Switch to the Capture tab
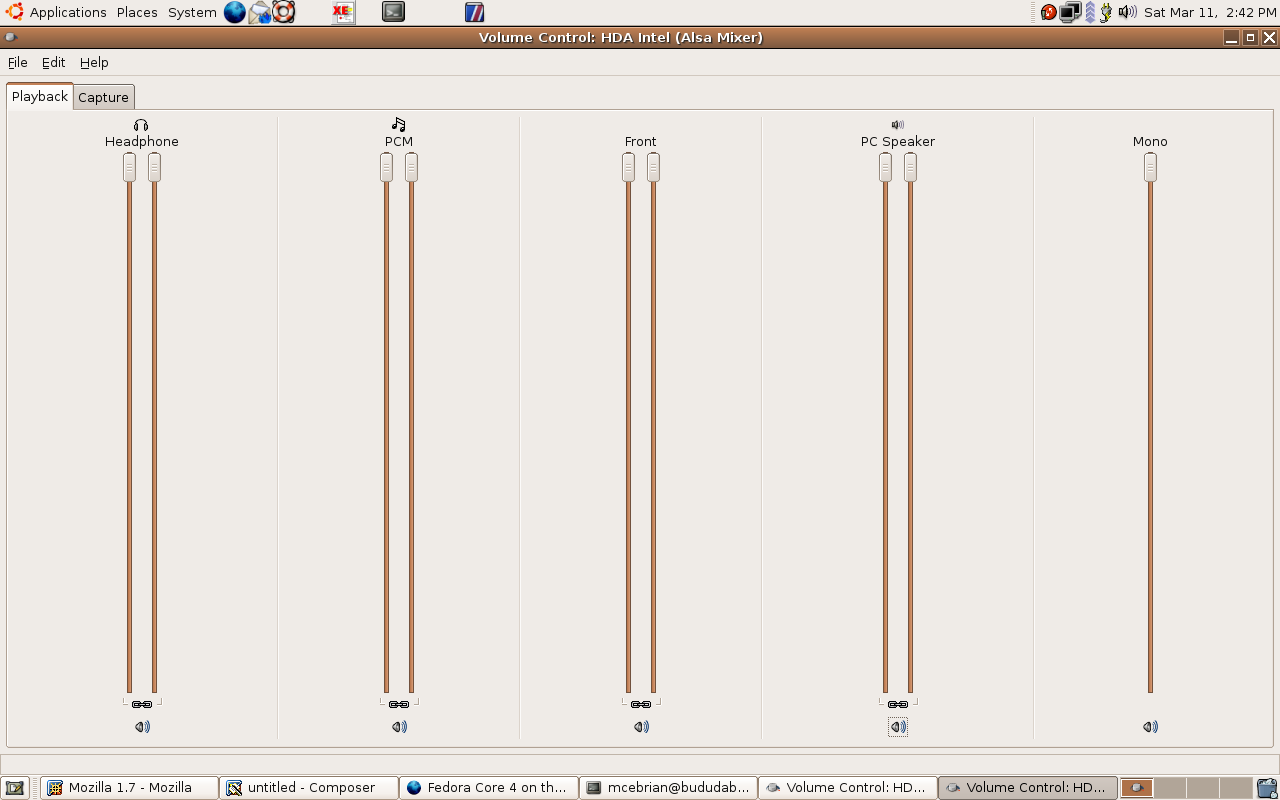This screenshot has width=1280, height=800. (103, 97)
